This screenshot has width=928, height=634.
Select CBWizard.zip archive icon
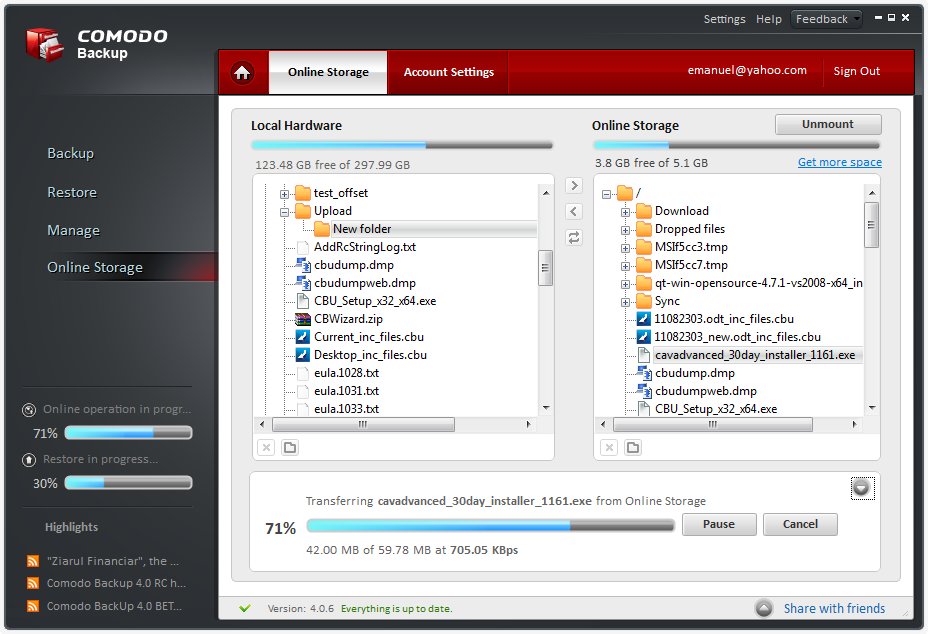click(x=302, y=319)
